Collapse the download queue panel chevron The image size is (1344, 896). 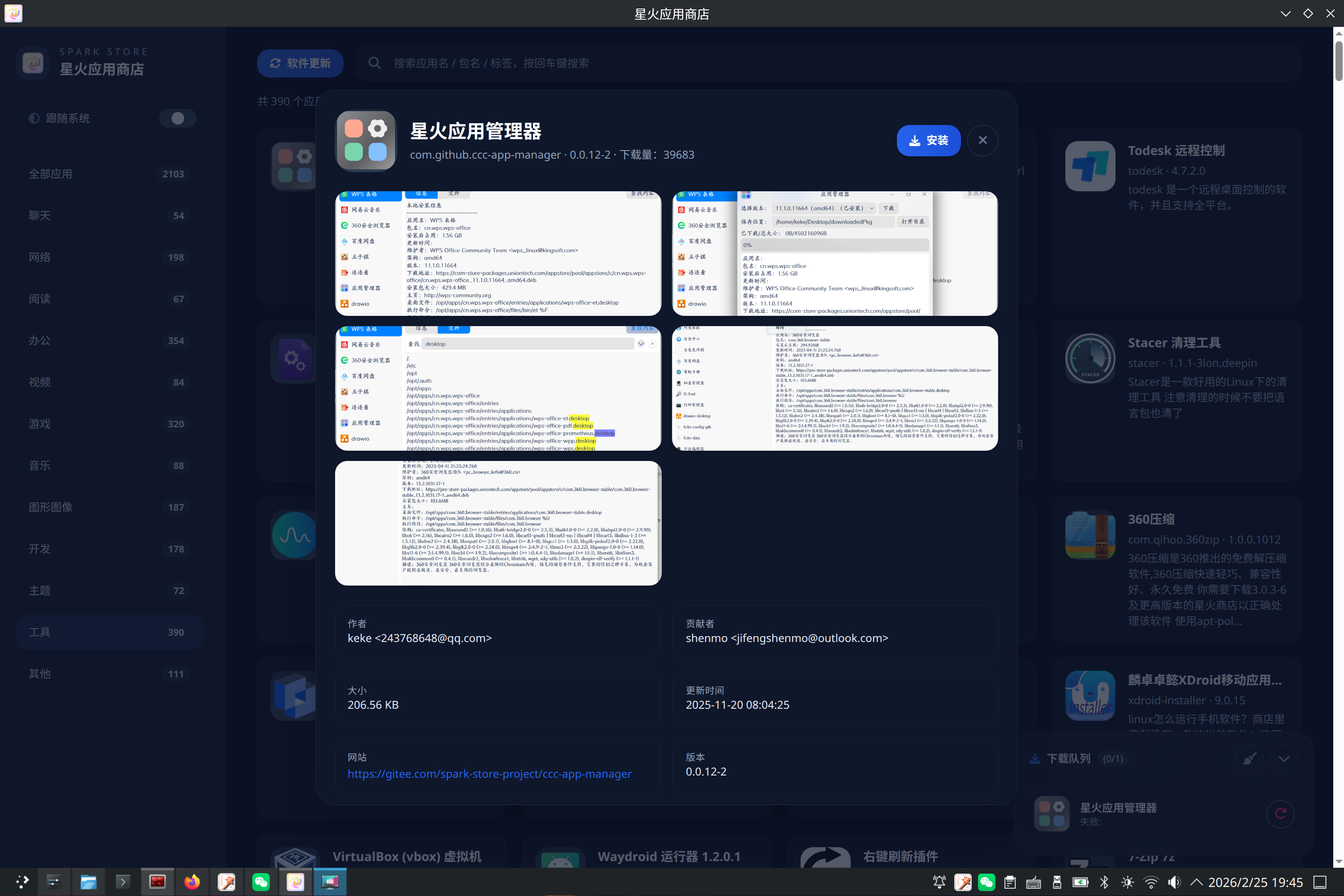pyautogui.click(x=1284, y=758)
